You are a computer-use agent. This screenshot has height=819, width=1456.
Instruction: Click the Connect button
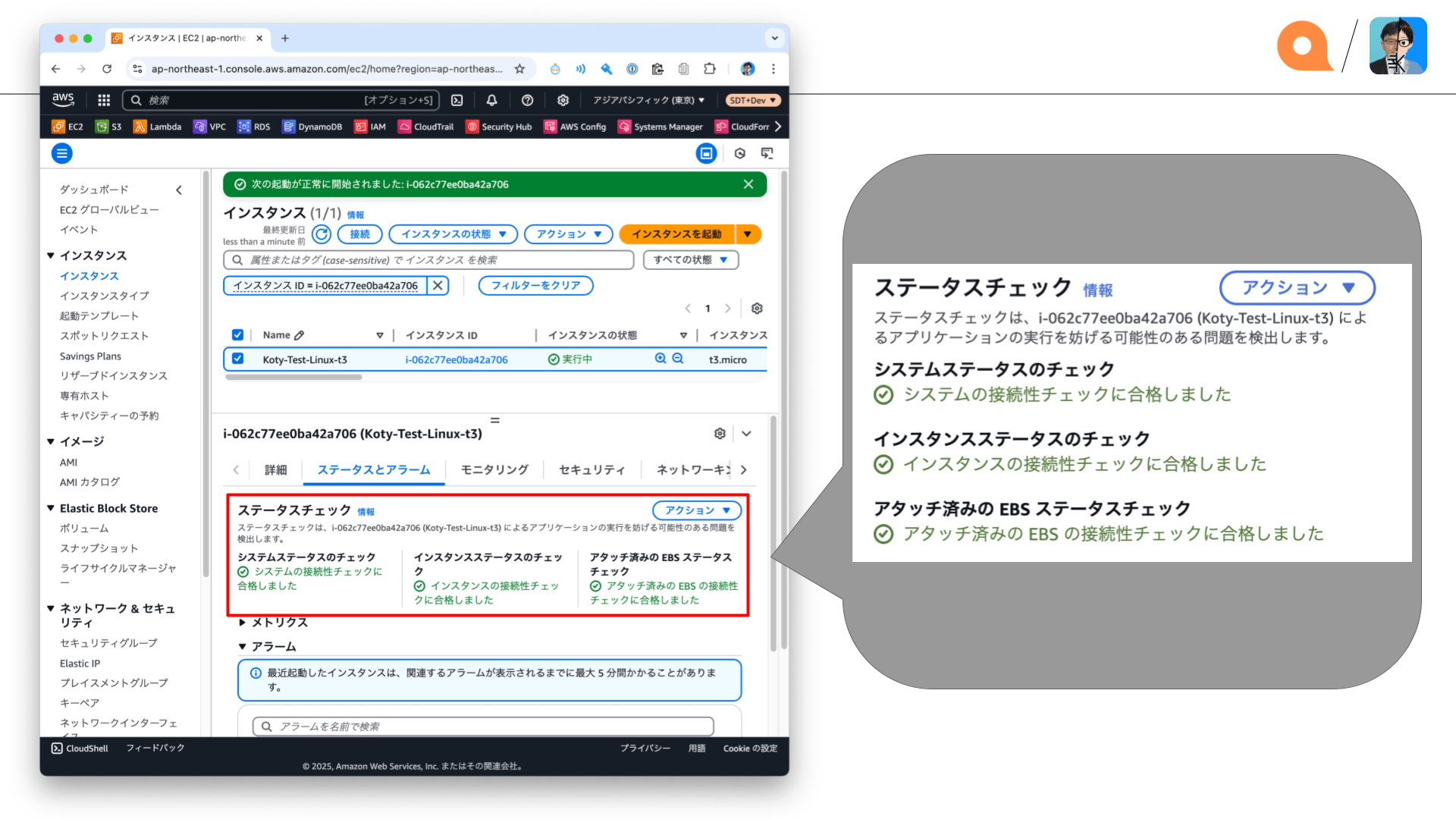click(x=360, y=234)
